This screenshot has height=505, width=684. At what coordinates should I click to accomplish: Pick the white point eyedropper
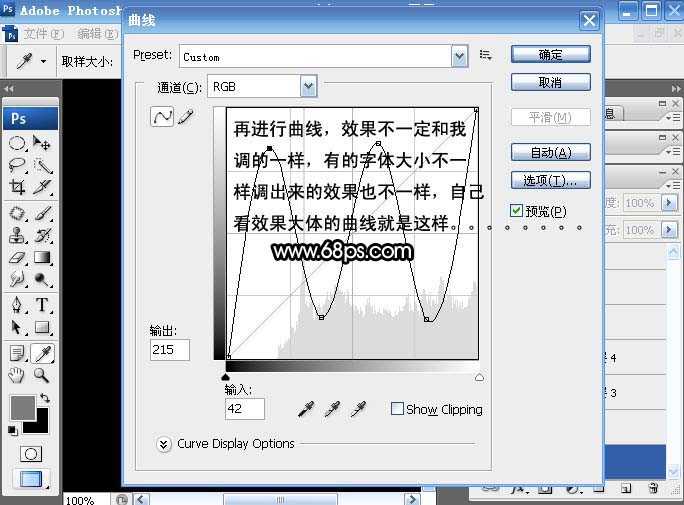pos(359,409)
